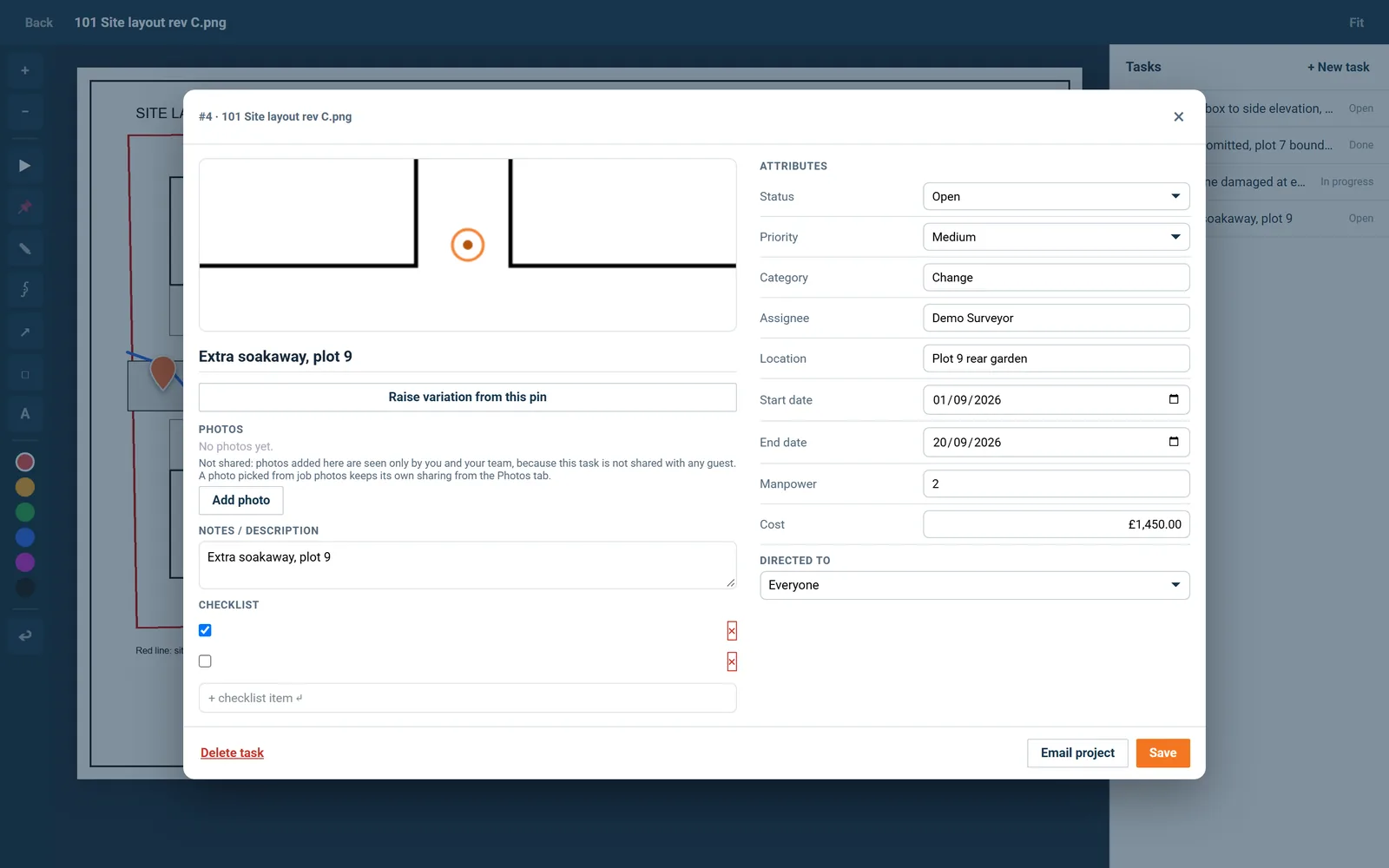Screen dimensions: 1389x868
Task: Select the freehand curve tool
Action: tap(25, 289)
